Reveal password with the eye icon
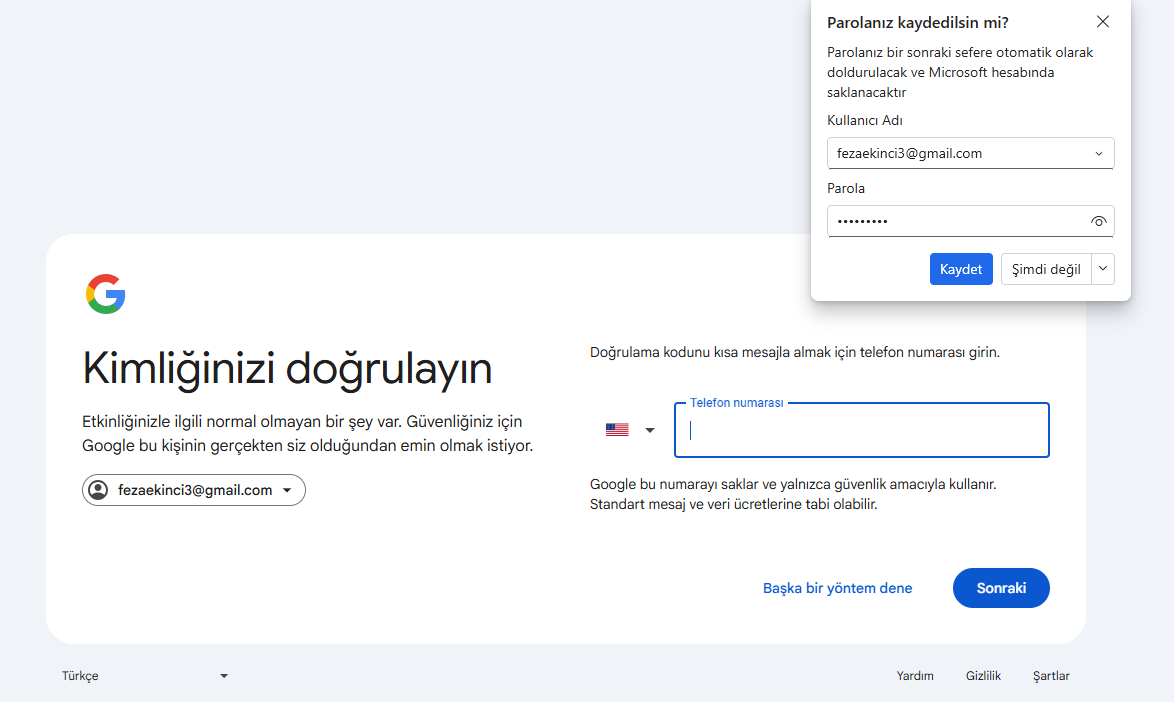Image resolution: width=1174 pixels, height=702 pixels. click(x=1098, y=222)
